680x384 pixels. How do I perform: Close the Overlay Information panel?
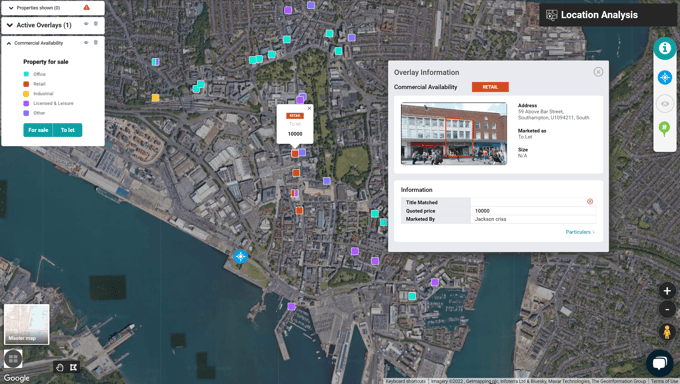[x=598, y=72]
